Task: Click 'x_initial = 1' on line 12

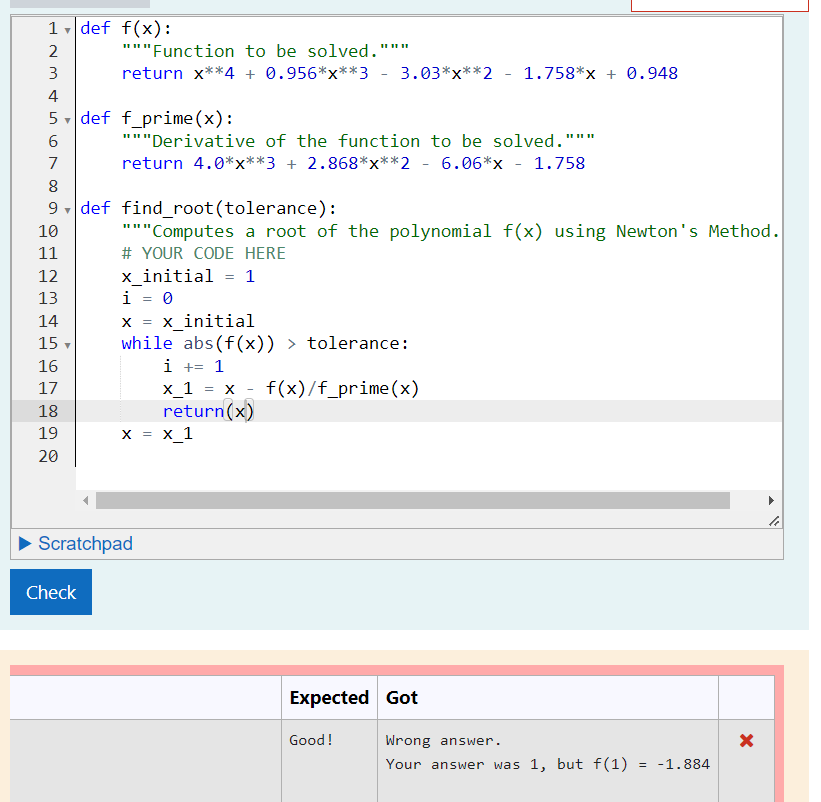Action: [x=188, y=276]
